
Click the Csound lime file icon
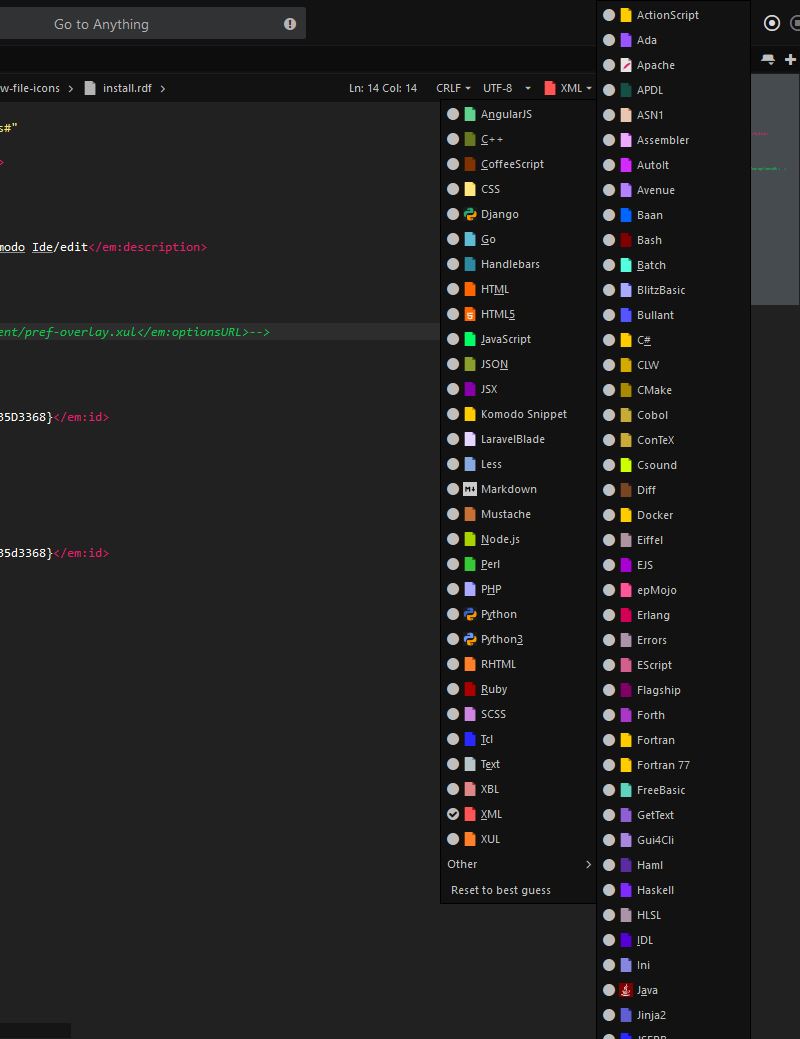pos(626,465)
